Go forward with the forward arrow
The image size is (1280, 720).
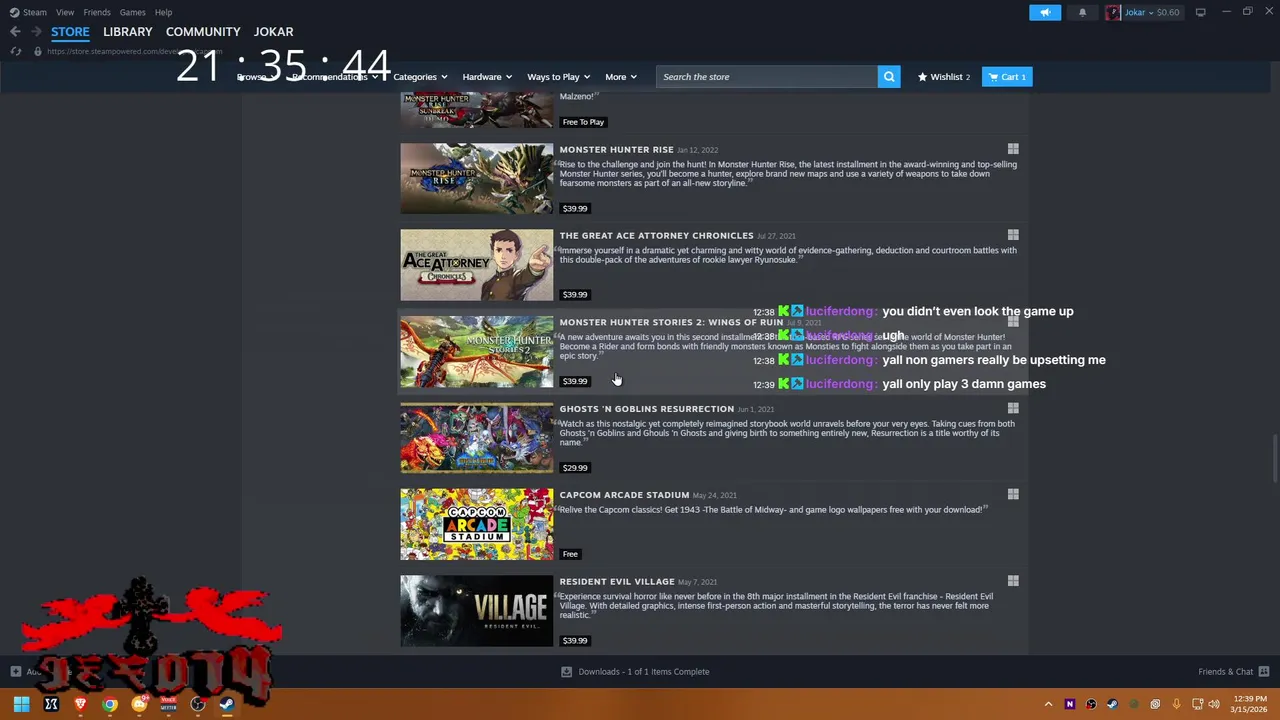pos(36,32)
